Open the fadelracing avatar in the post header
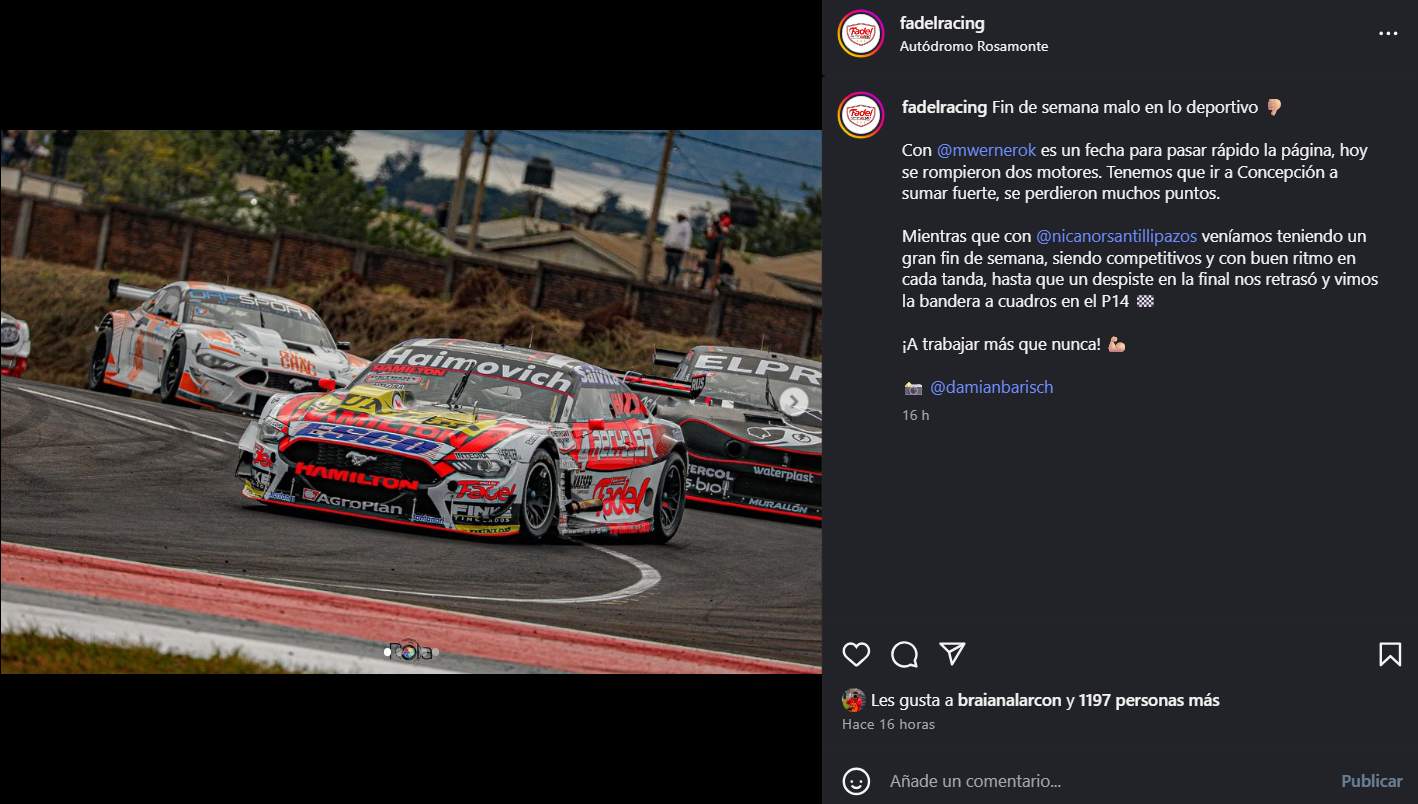 (x=861, y=33)
